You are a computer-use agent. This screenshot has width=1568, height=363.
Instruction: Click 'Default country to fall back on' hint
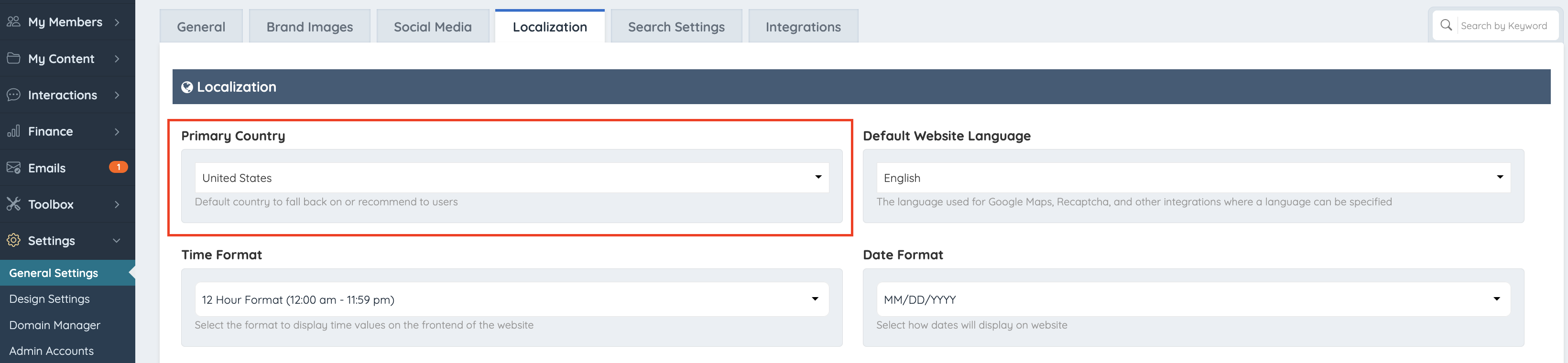(x=326, y=202)
